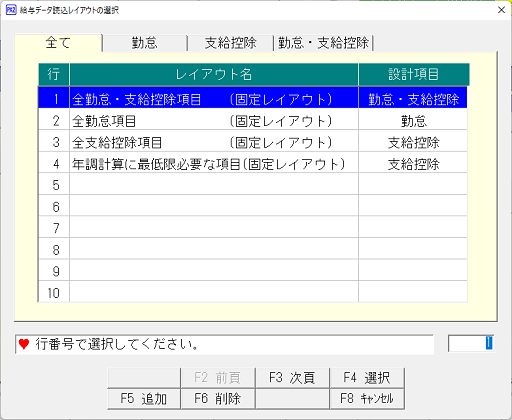Screen dimensions: 512x420
Task: Open the 勤怠 tab
Action: coord(145,43)
